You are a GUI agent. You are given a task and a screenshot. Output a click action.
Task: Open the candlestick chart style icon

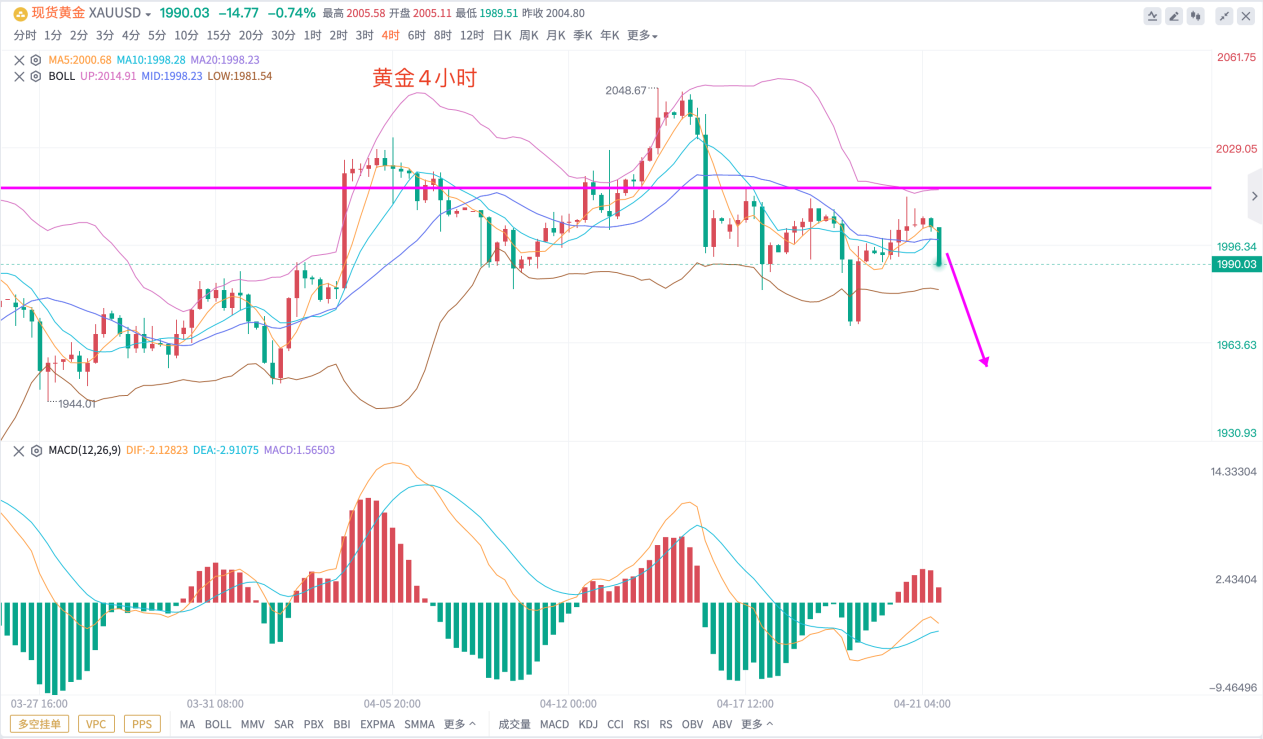coord(1196,16)
